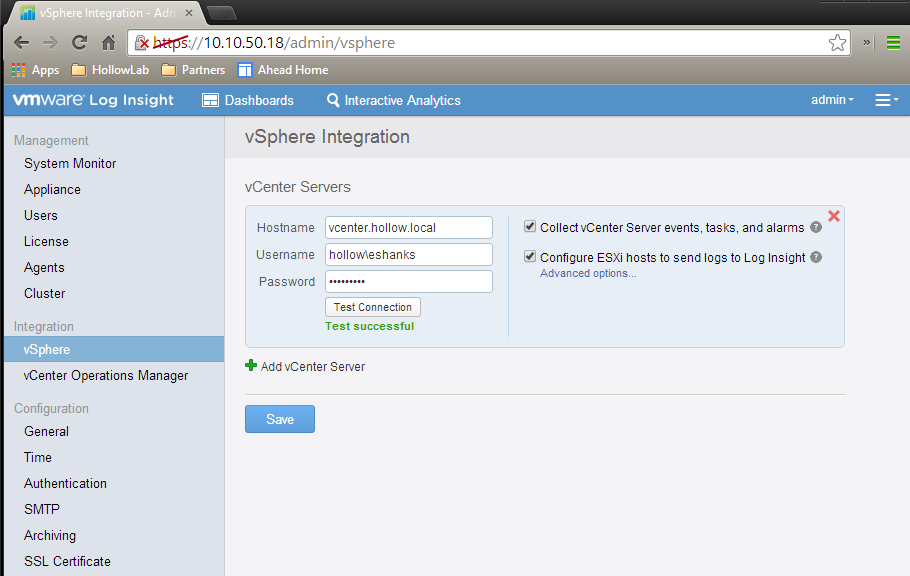Image resolution: width=910 pixels, height=576 pixels.
Task: Click green plus Add vCenter Server icon
Action: point(251,366)
